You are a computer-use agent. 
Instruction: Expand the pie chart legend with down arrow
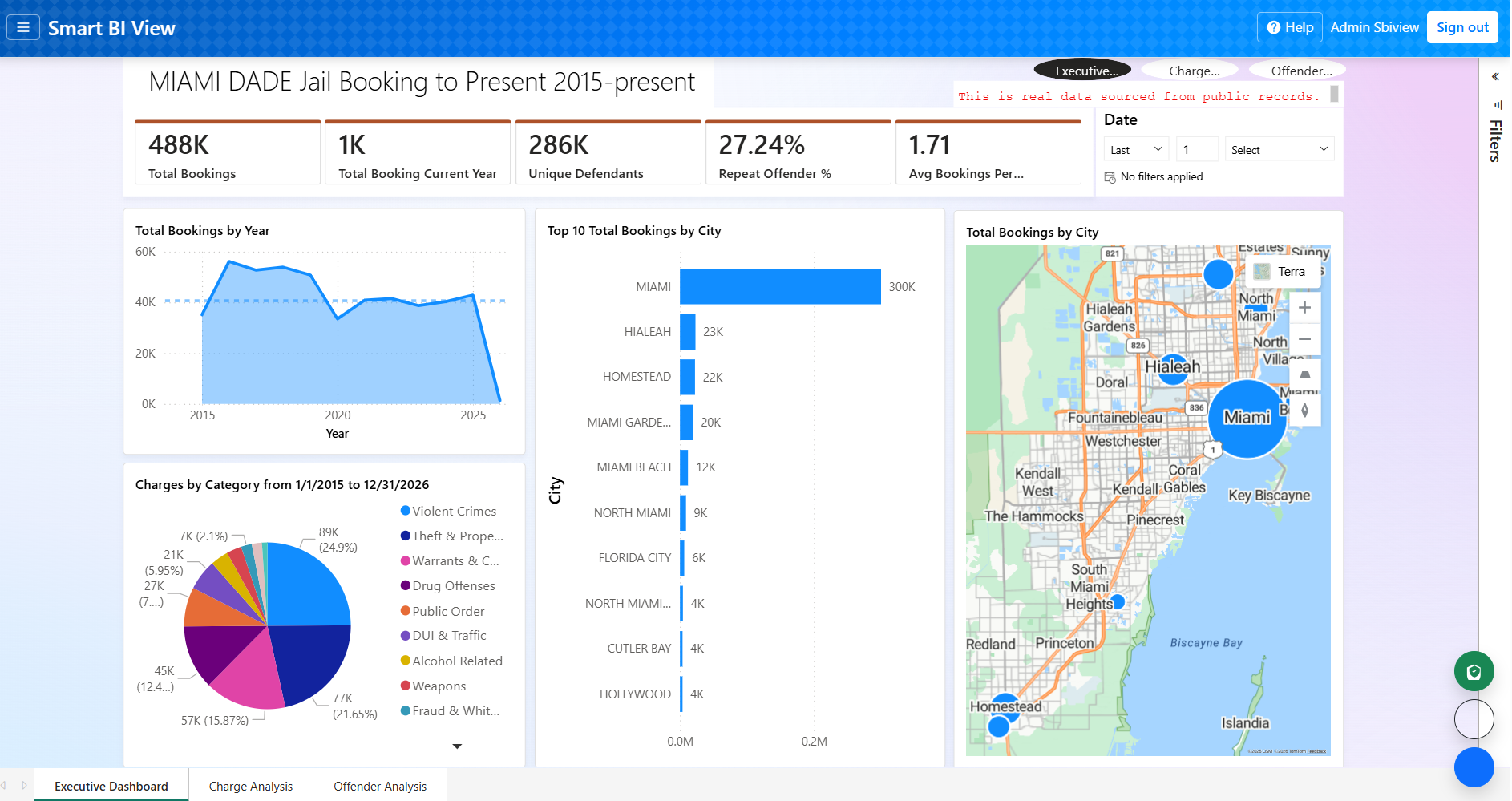coord(456,746)
